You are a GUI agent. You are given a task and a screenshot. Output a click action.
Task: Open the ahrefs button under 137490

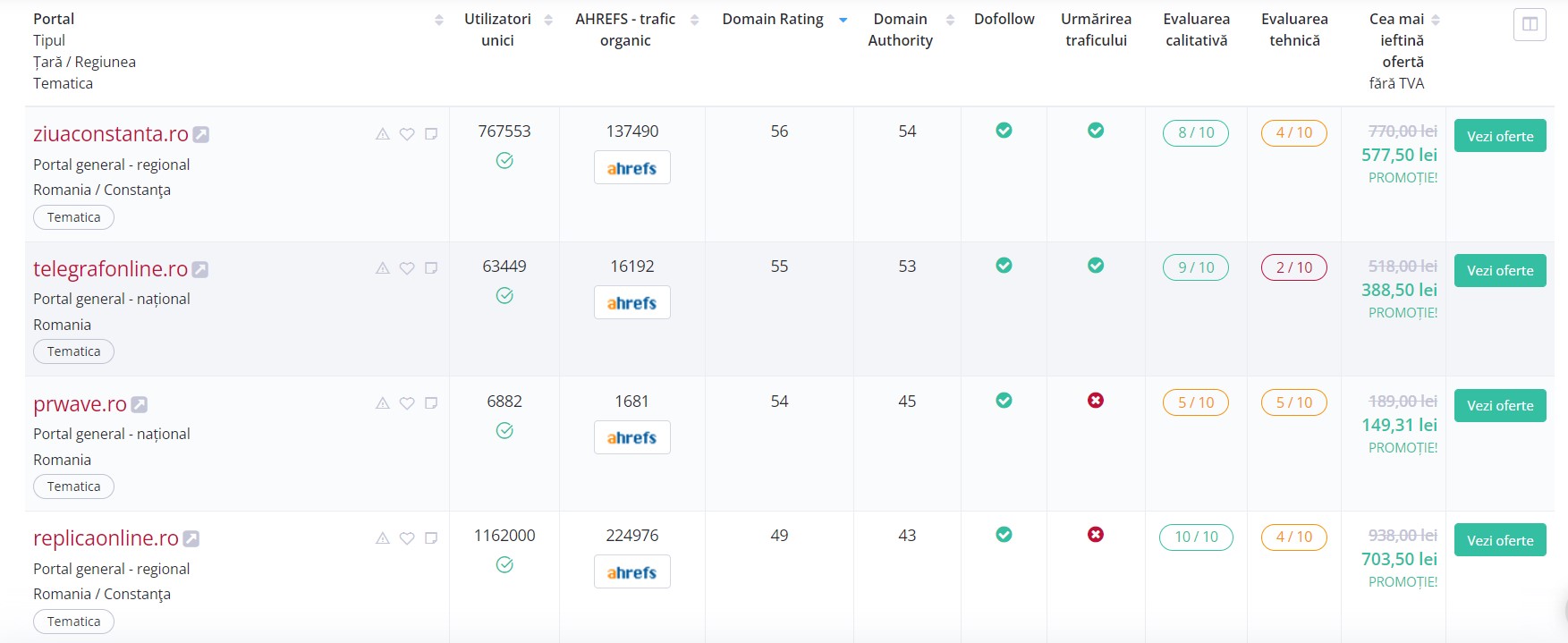pos(632,168)
